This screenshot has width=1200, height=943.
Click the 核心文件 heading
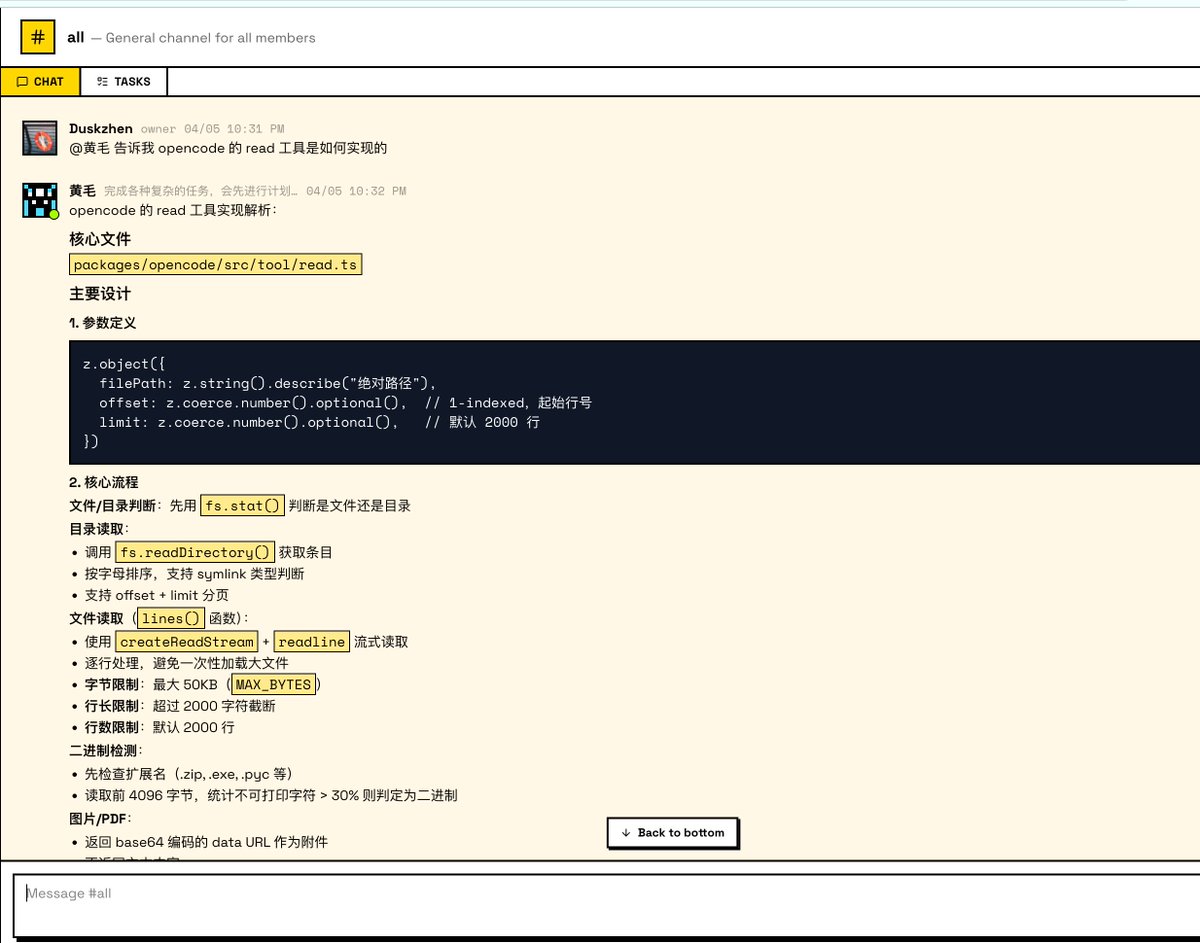tap(100, 239)
